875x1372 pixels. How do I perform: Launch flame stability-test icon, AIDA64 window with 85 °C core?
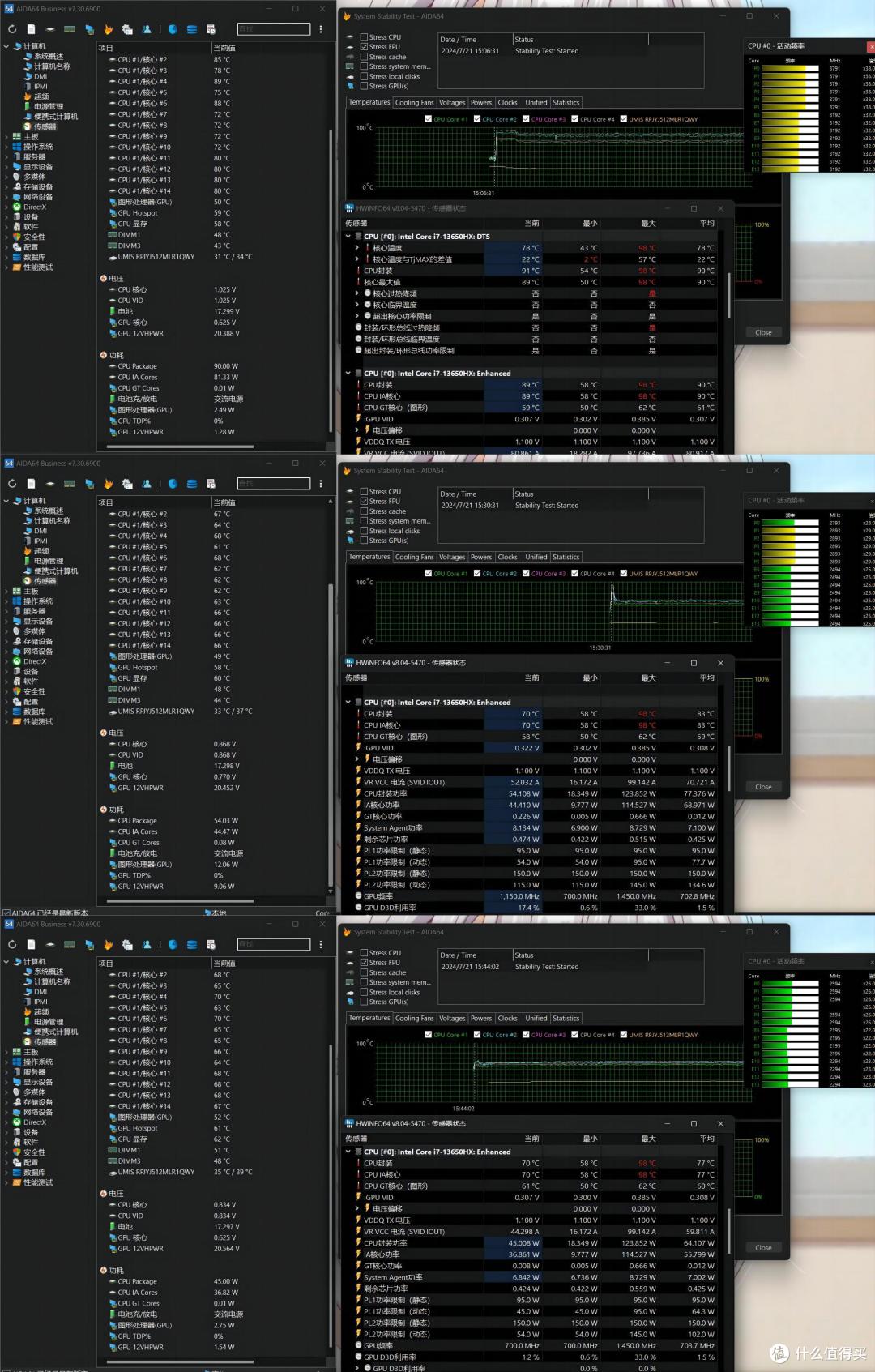tap(108, 29)
